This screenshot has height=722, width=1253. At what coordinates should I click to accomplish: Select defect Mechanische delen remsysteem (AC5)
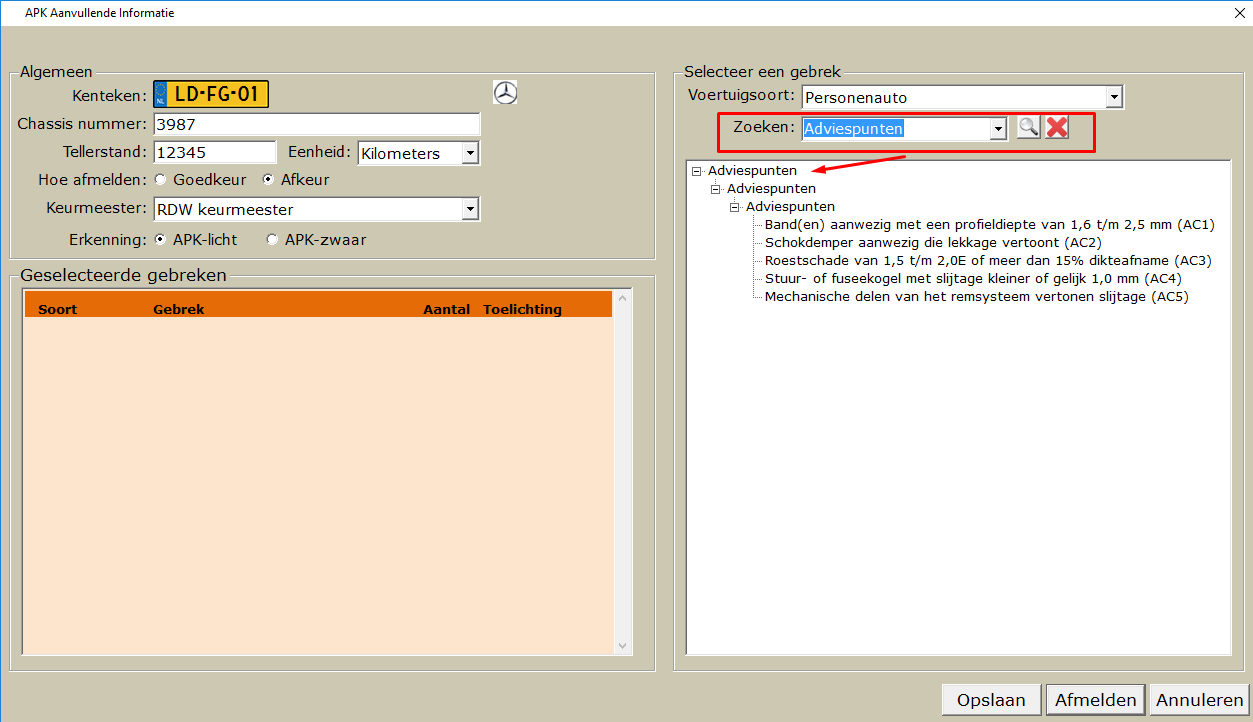coord(977,297)
